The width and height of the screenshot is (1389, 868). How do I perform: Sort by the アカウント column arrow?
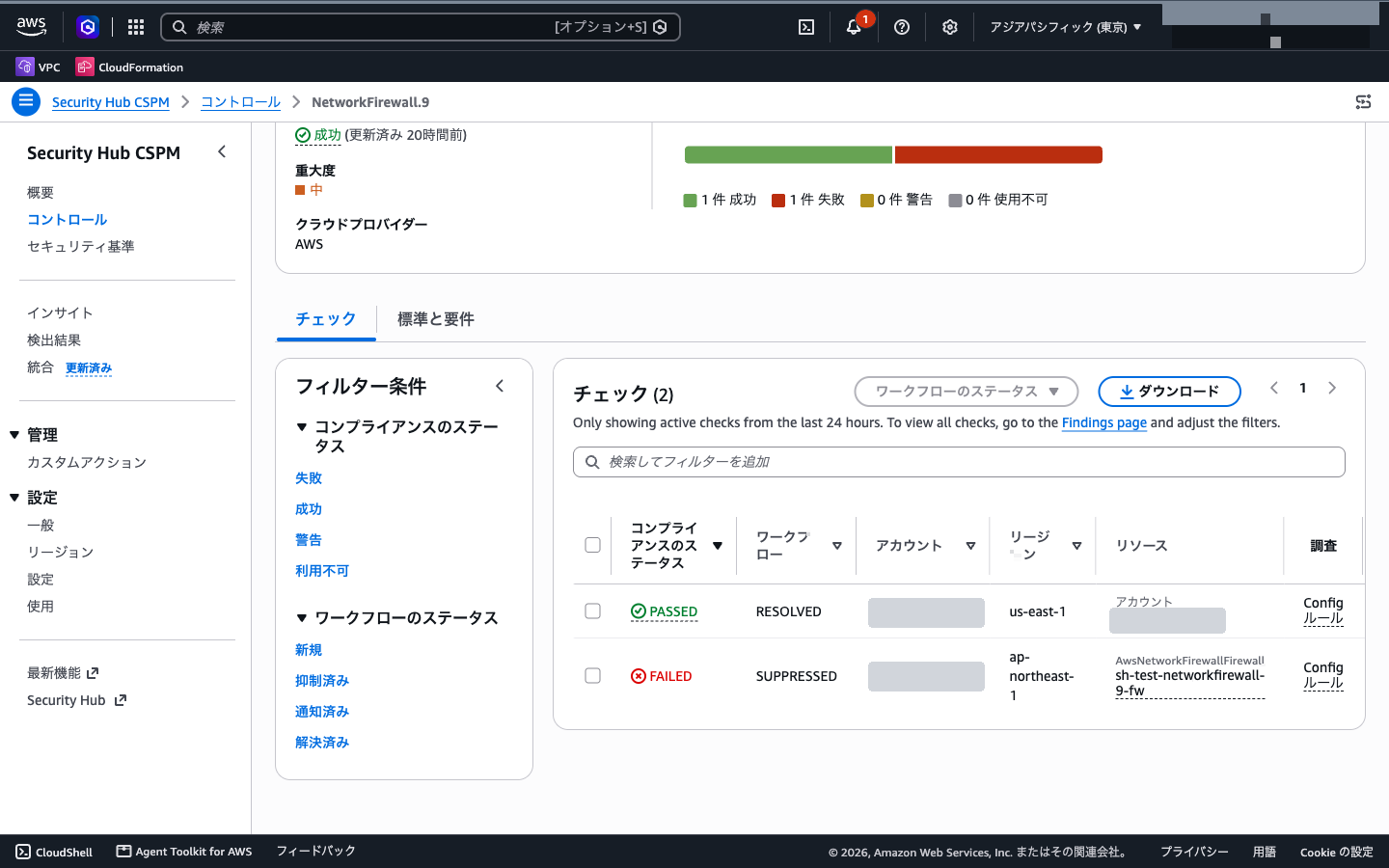pyautogui.click(x=970, y=546)
